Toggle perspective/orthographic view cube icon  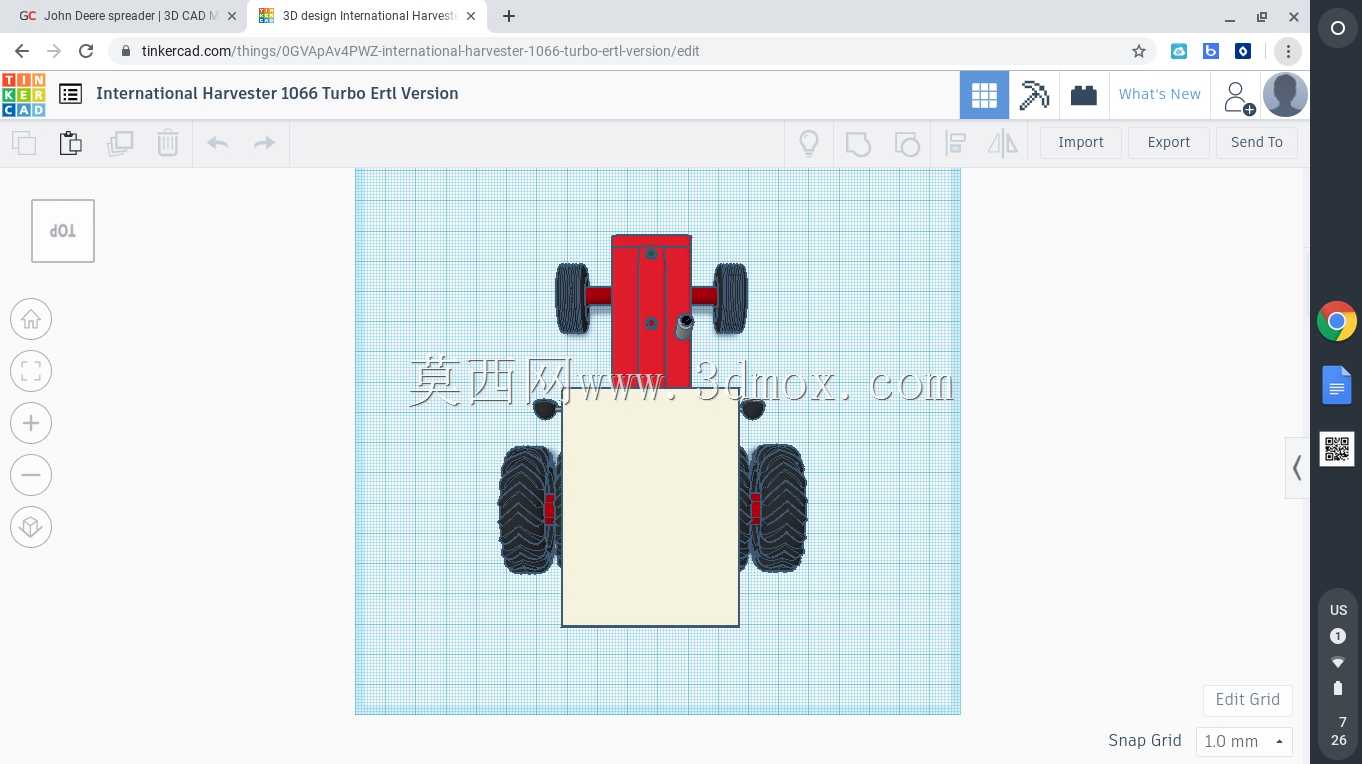tap(31, 527)
